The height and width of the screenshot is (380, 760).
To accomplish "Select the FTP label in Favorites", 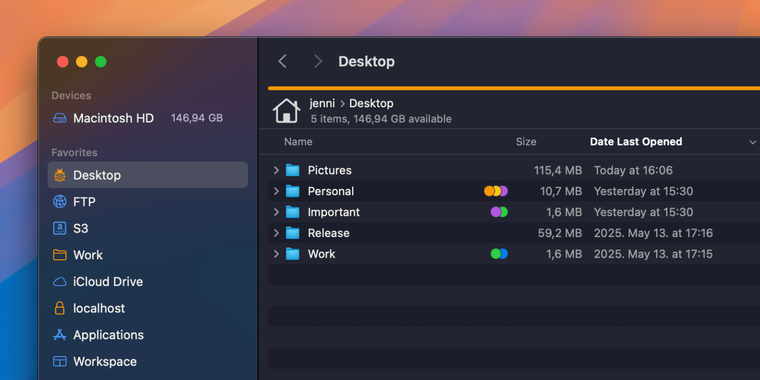I will (x=84, y=202).
